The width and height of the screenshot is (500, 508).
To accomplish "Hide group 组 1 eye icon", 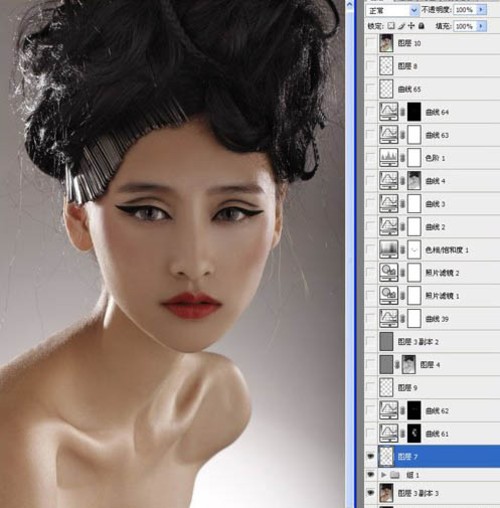I will tap(371, 475).
